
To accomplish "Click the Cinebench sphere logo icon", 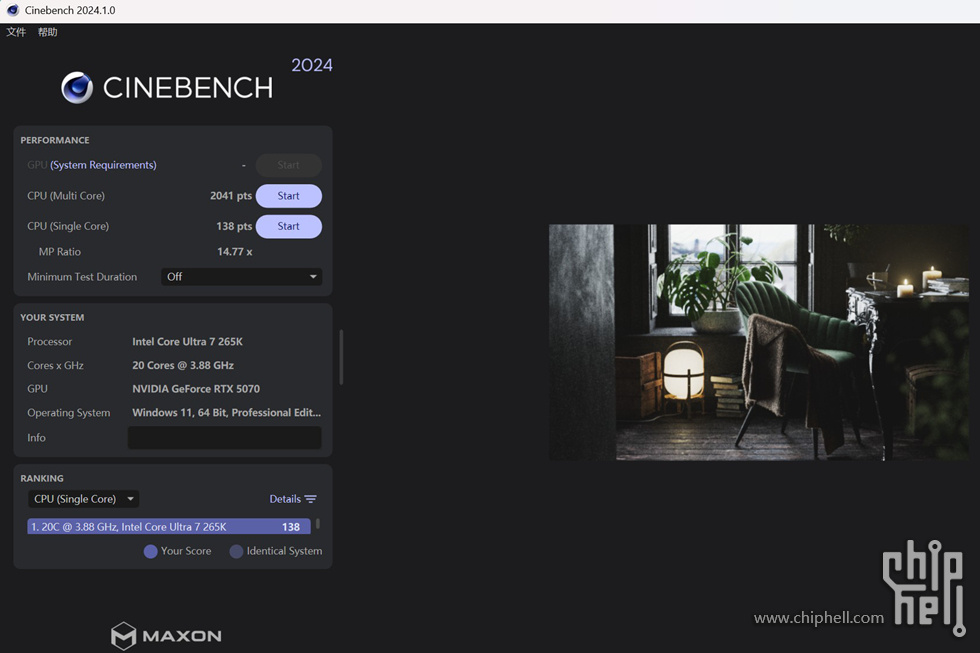I will (77, 87).
